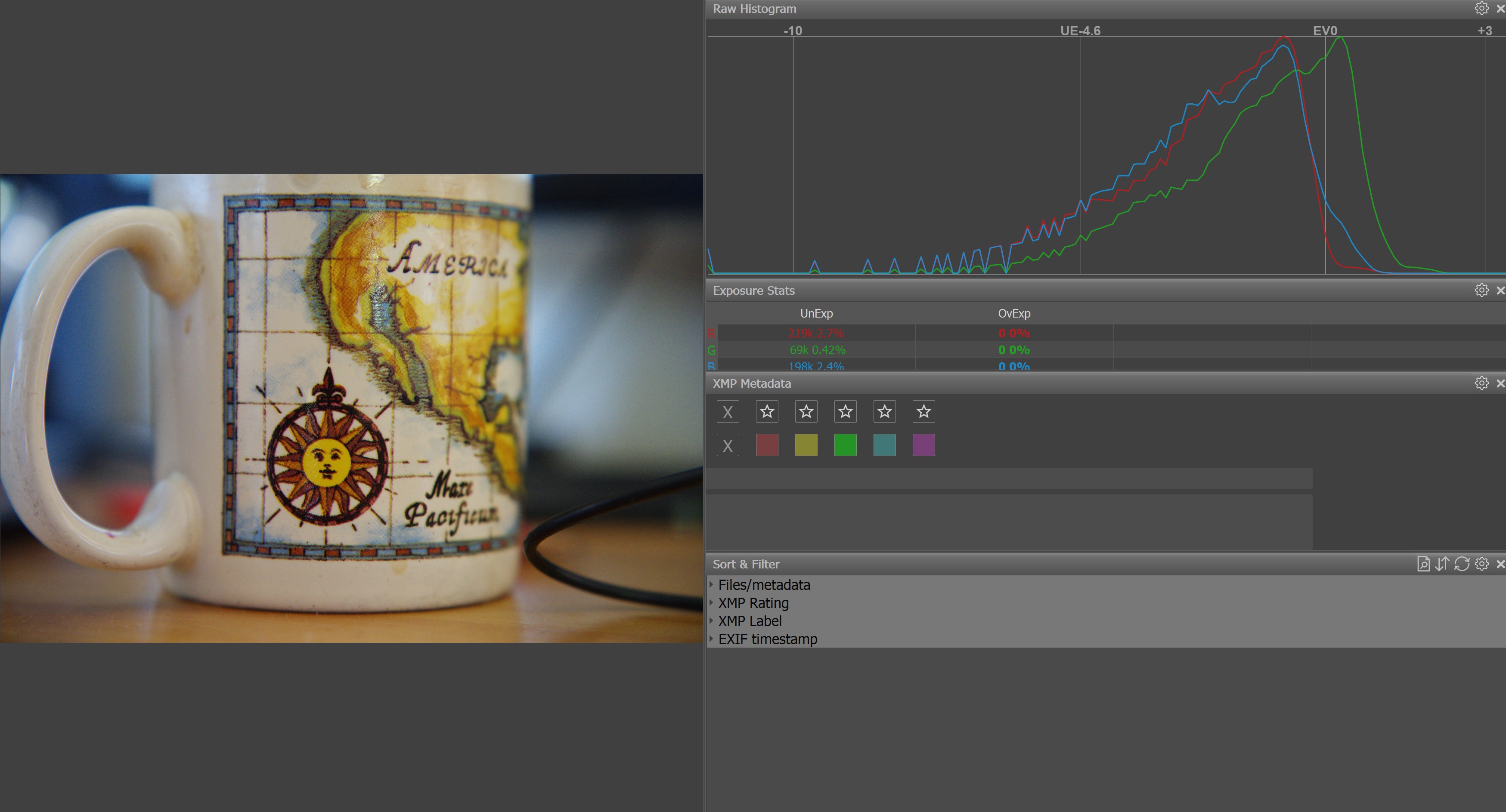
Task: Close the Exposure Stats panel
Action: (x=1500, y=290)
